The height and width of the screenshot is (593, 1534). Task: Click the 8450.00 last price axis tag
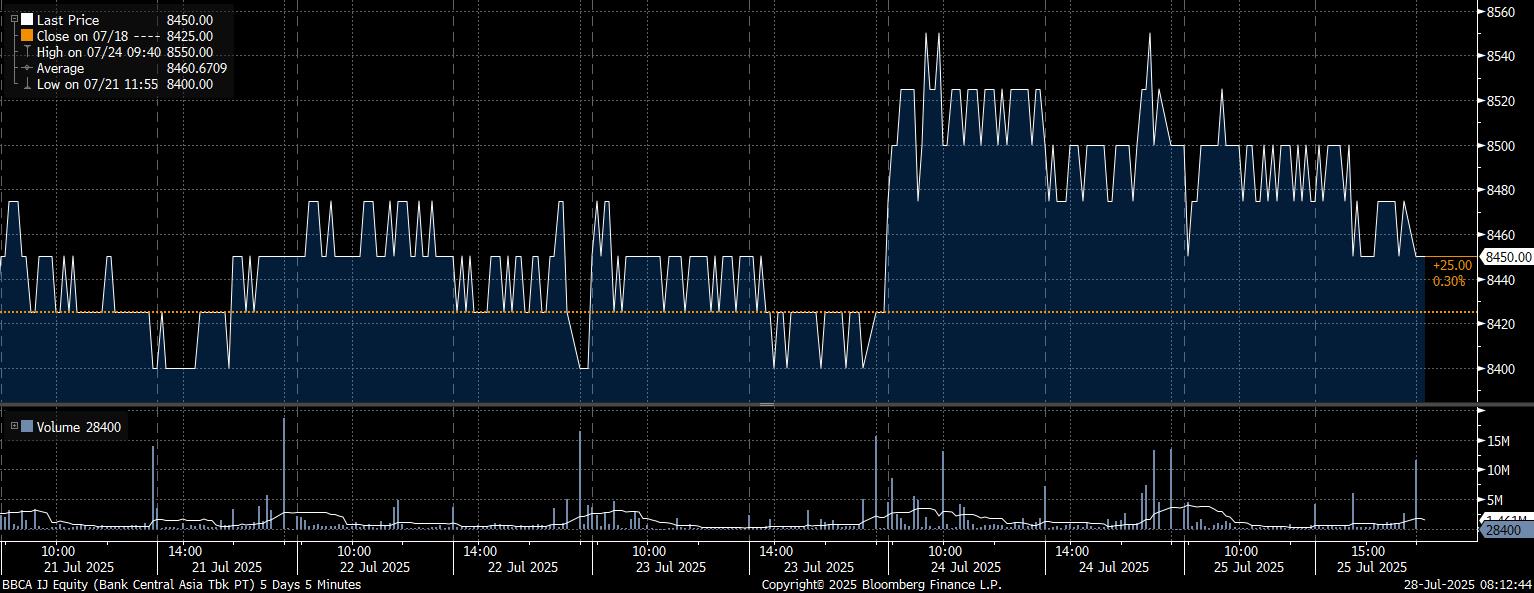[x=1507, y=257]
